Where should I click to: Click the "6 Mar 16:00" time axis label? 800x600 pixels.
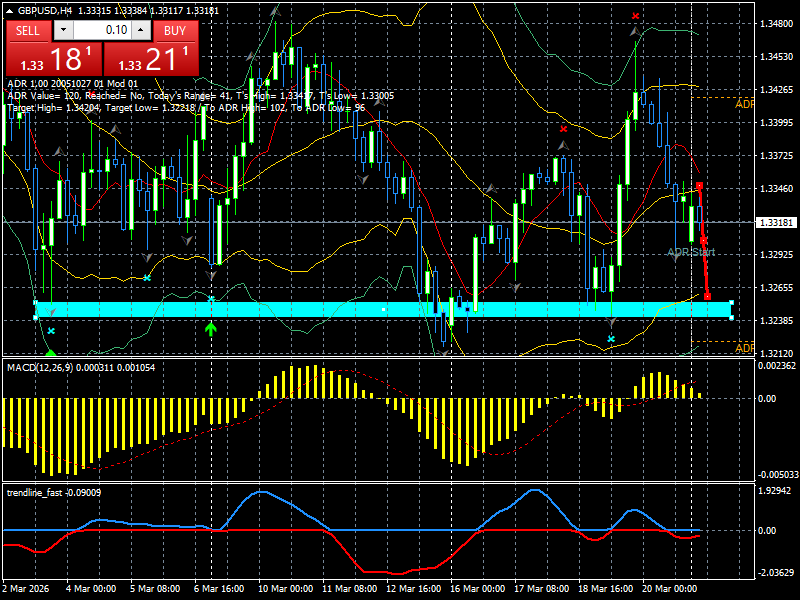point(219,588)
